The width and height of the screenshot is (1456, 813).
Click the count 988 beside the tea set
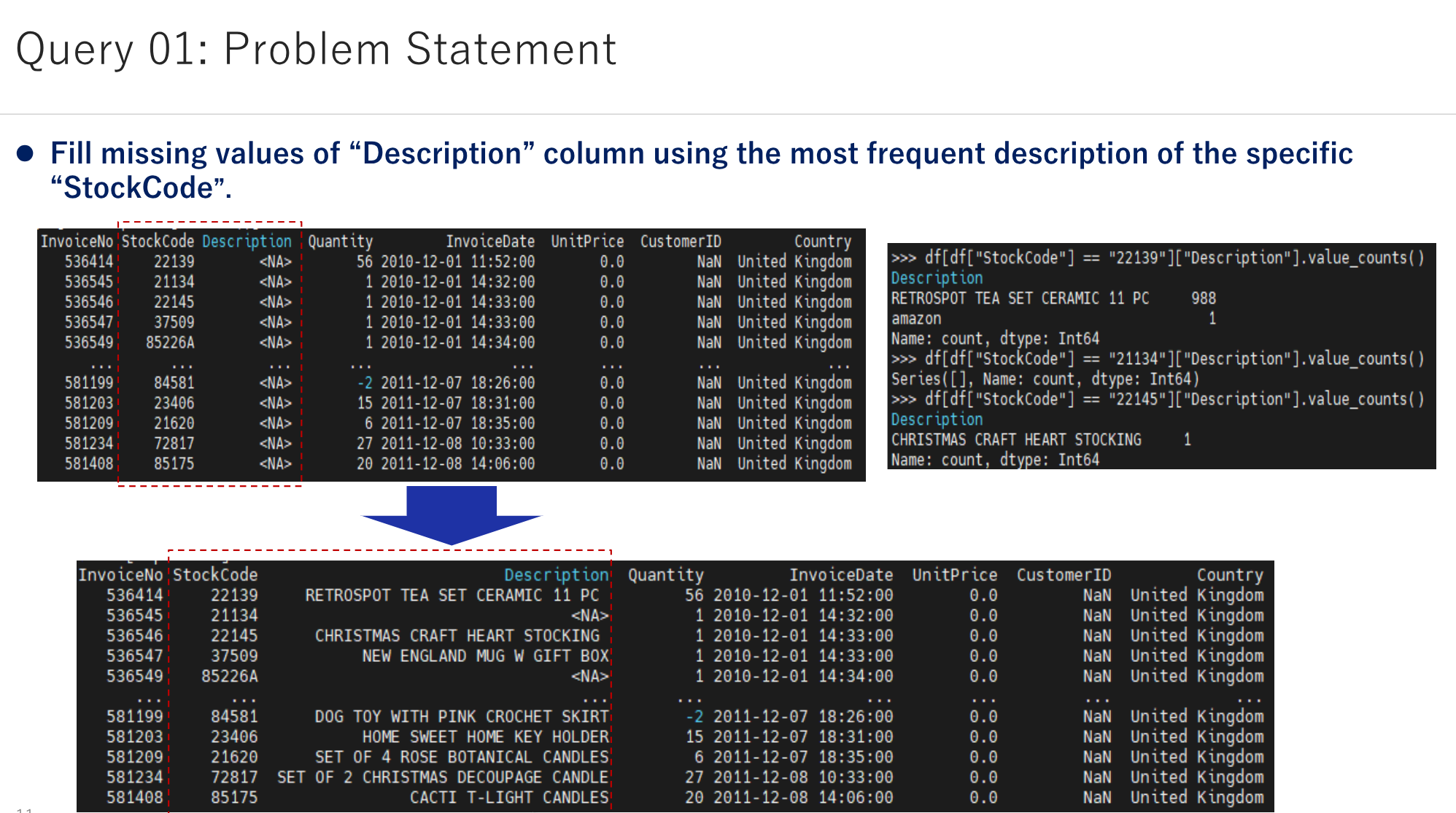(x=1204, y=298)
